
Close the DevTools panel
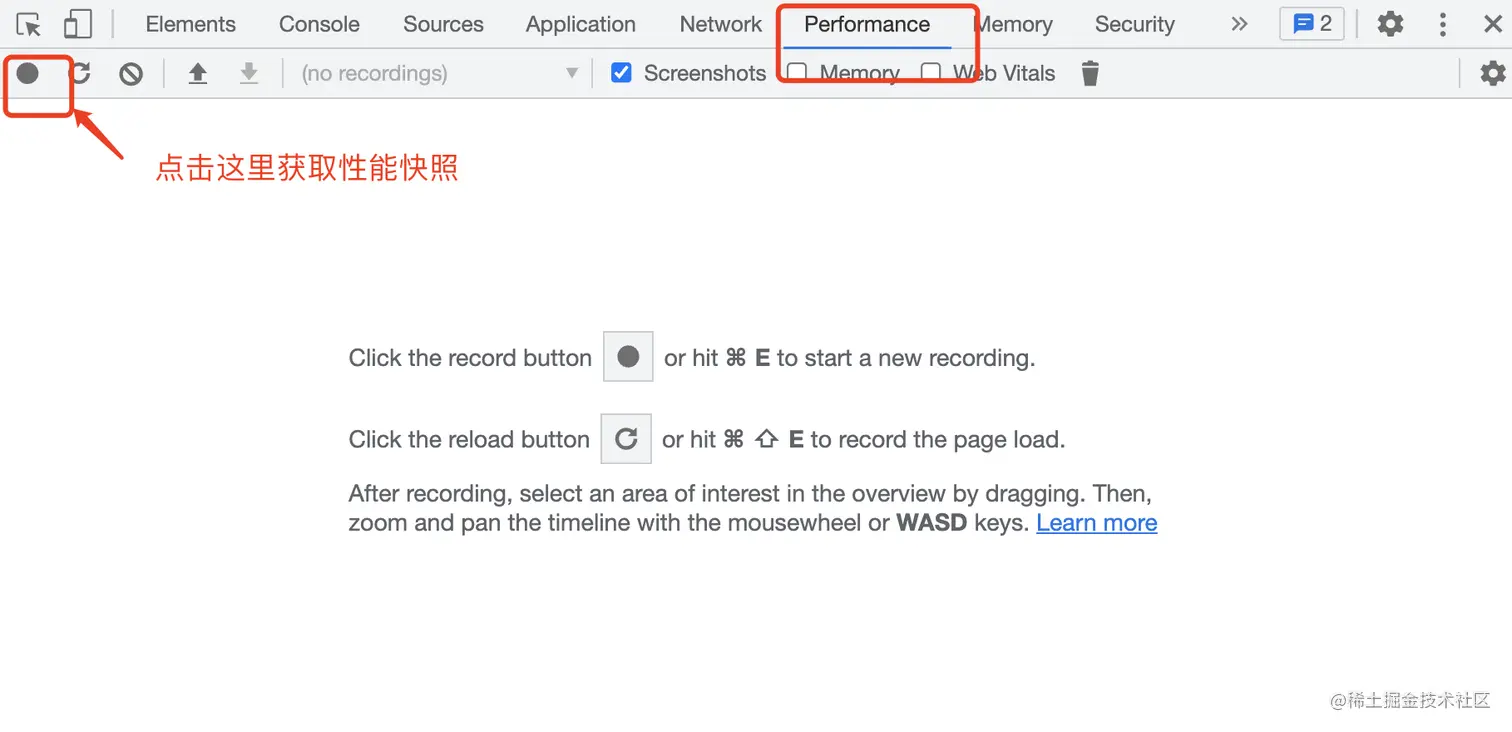[1493, 24]
